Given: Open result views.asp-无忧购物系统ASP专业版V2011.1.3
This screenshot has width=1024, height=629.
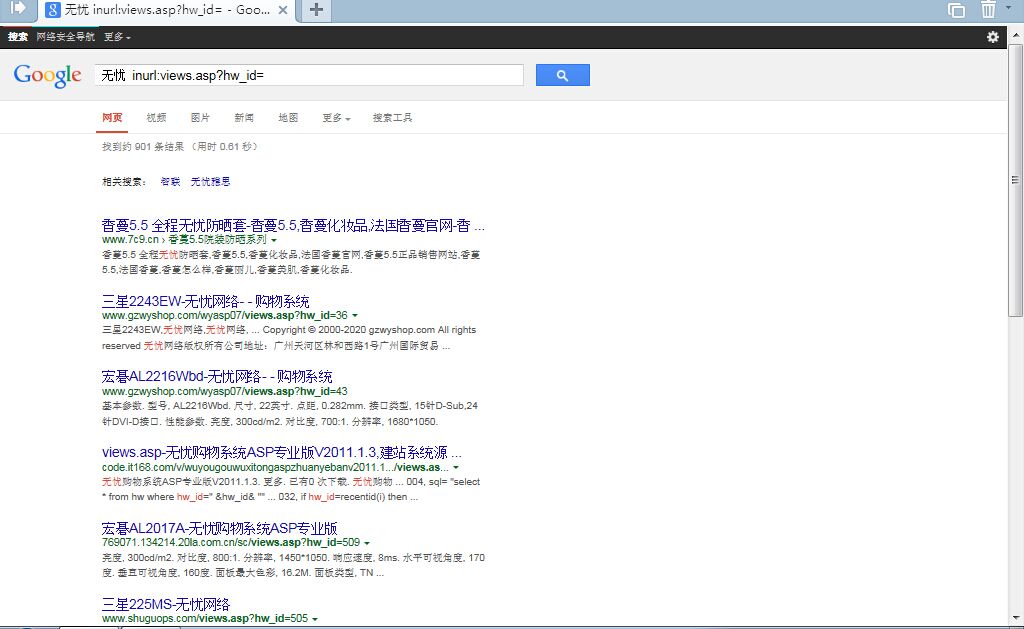Looking at the screenshot, I should pos(281,452).
